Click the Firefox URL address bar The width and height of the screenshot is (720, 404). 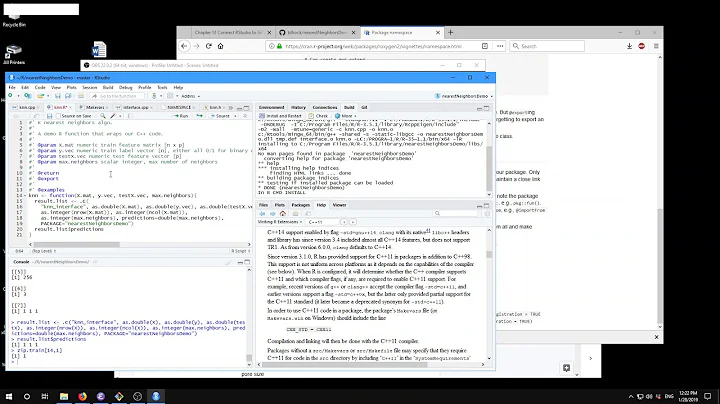372,46
